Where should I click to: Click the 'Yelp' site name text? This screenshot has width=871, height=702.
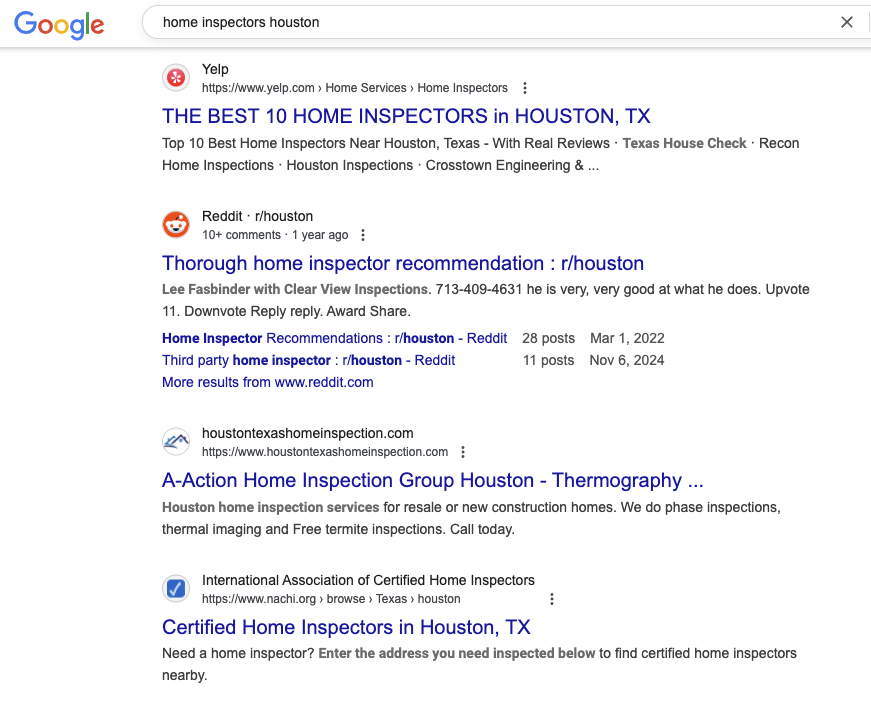pyautogui.click(x=215, y=69)
